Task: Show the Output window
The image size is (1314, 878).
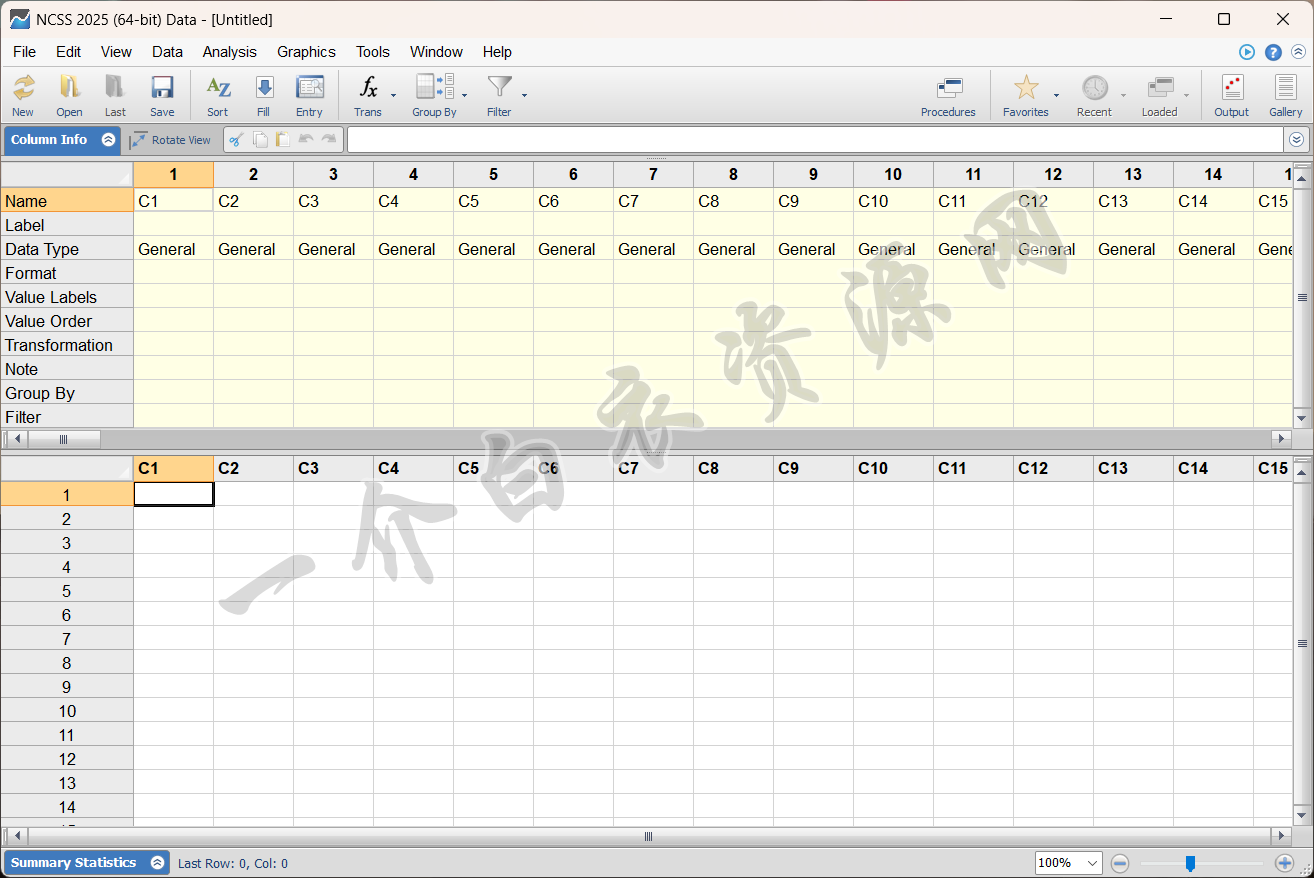Action: click(1231, 95)
